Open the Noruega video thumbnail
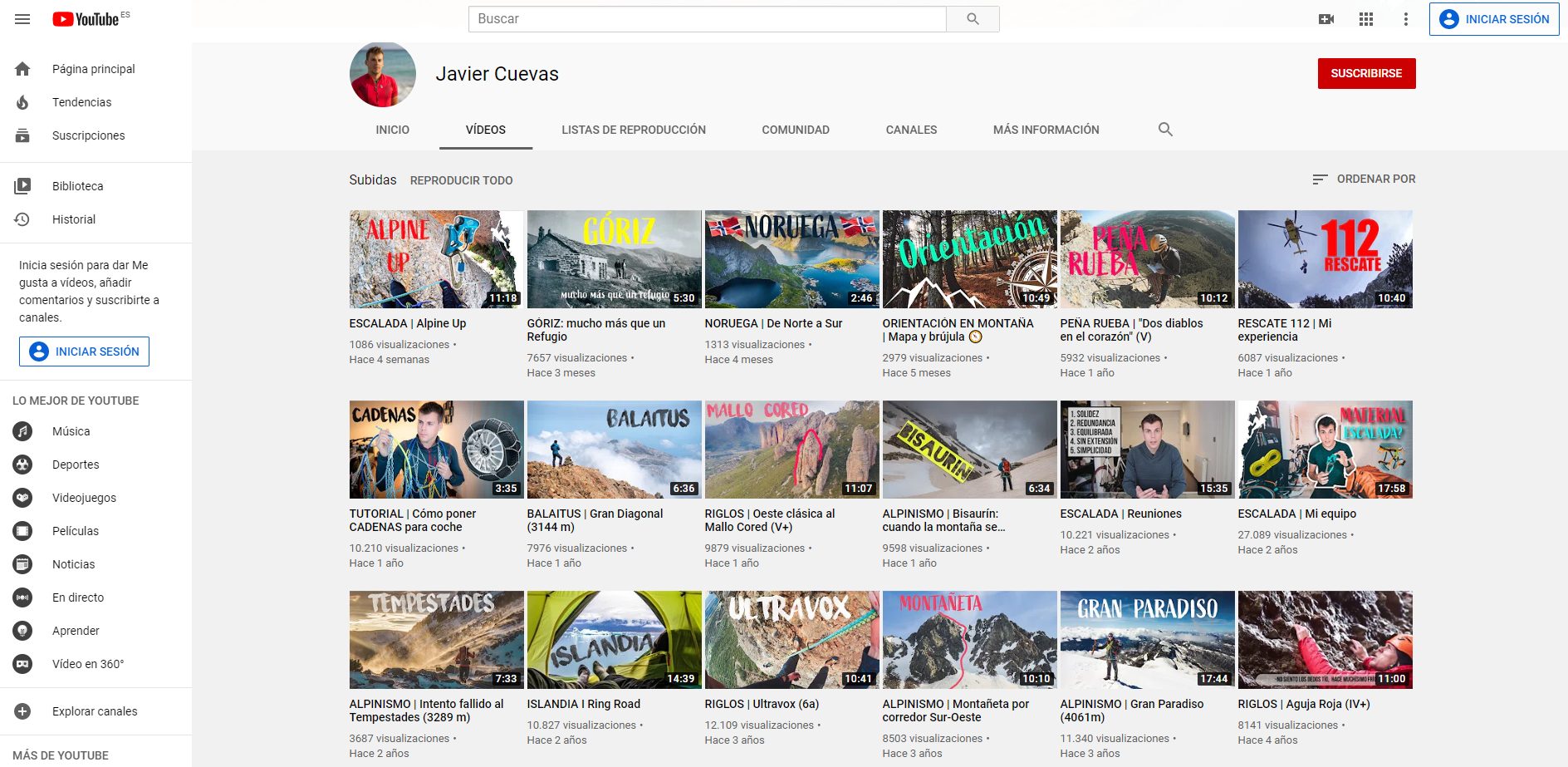 tap(791, 259)
